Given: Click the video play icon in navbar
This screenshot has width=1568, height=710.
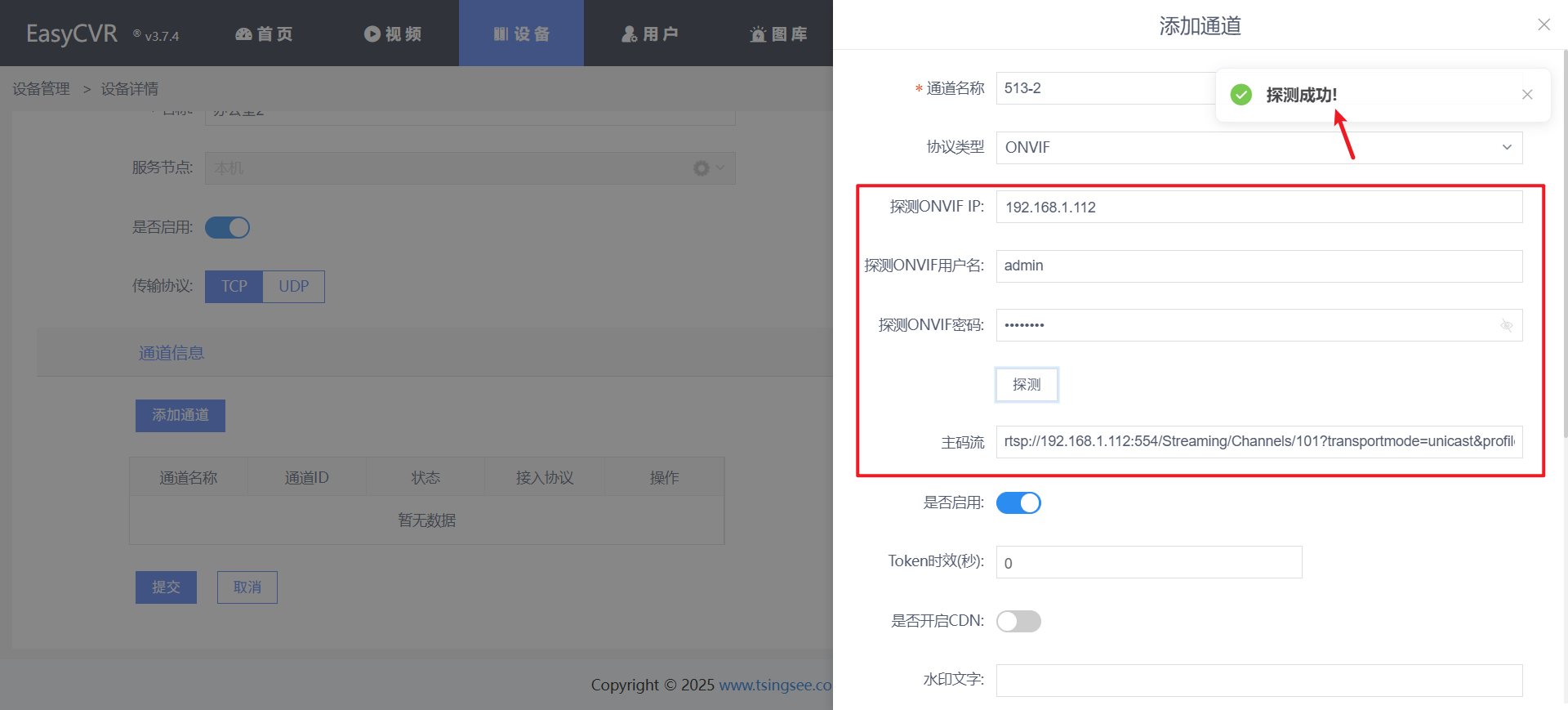Looking at the screenshot, I should (x=372, y=34).
